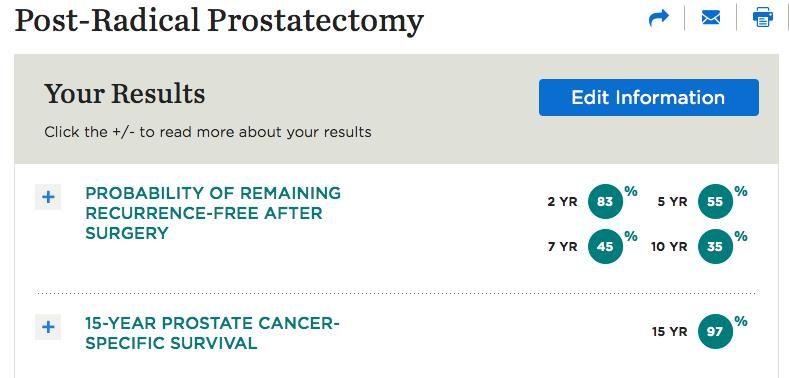Expand the recurrence-free probability section plus
Image resolution: width=789 pixels, height=378 pixels.
pos(48,197)
